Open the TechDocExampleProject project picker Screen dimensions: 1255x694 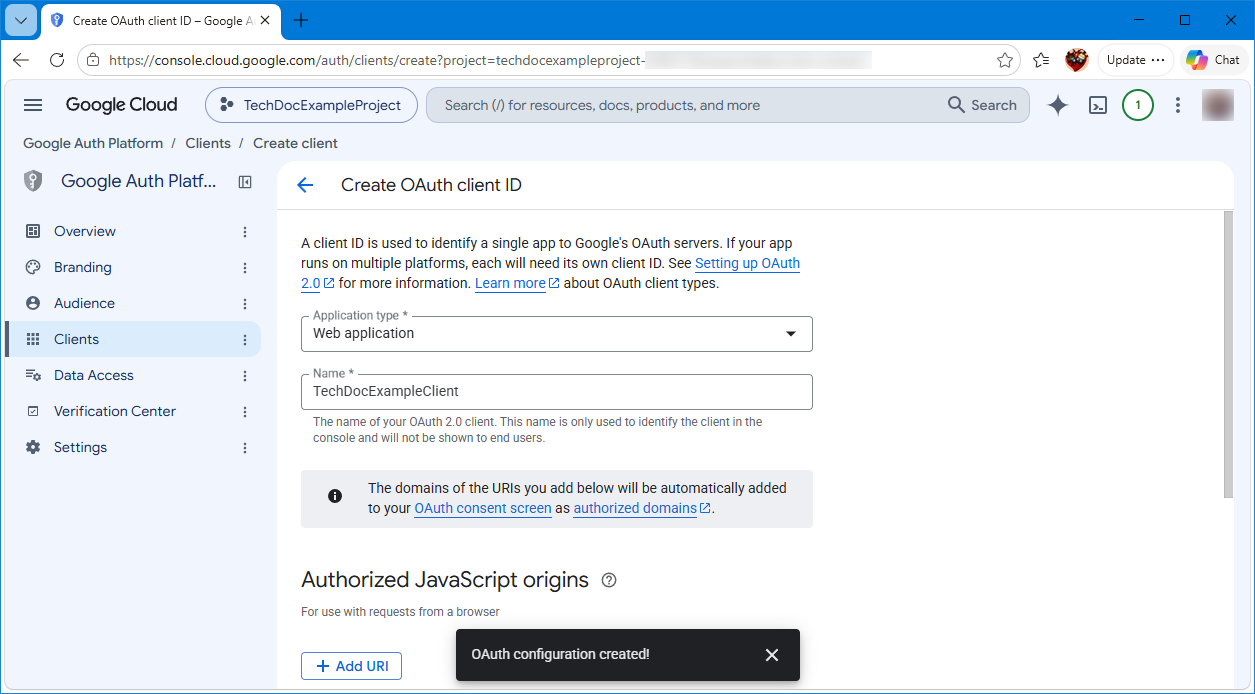coord(311,105)
